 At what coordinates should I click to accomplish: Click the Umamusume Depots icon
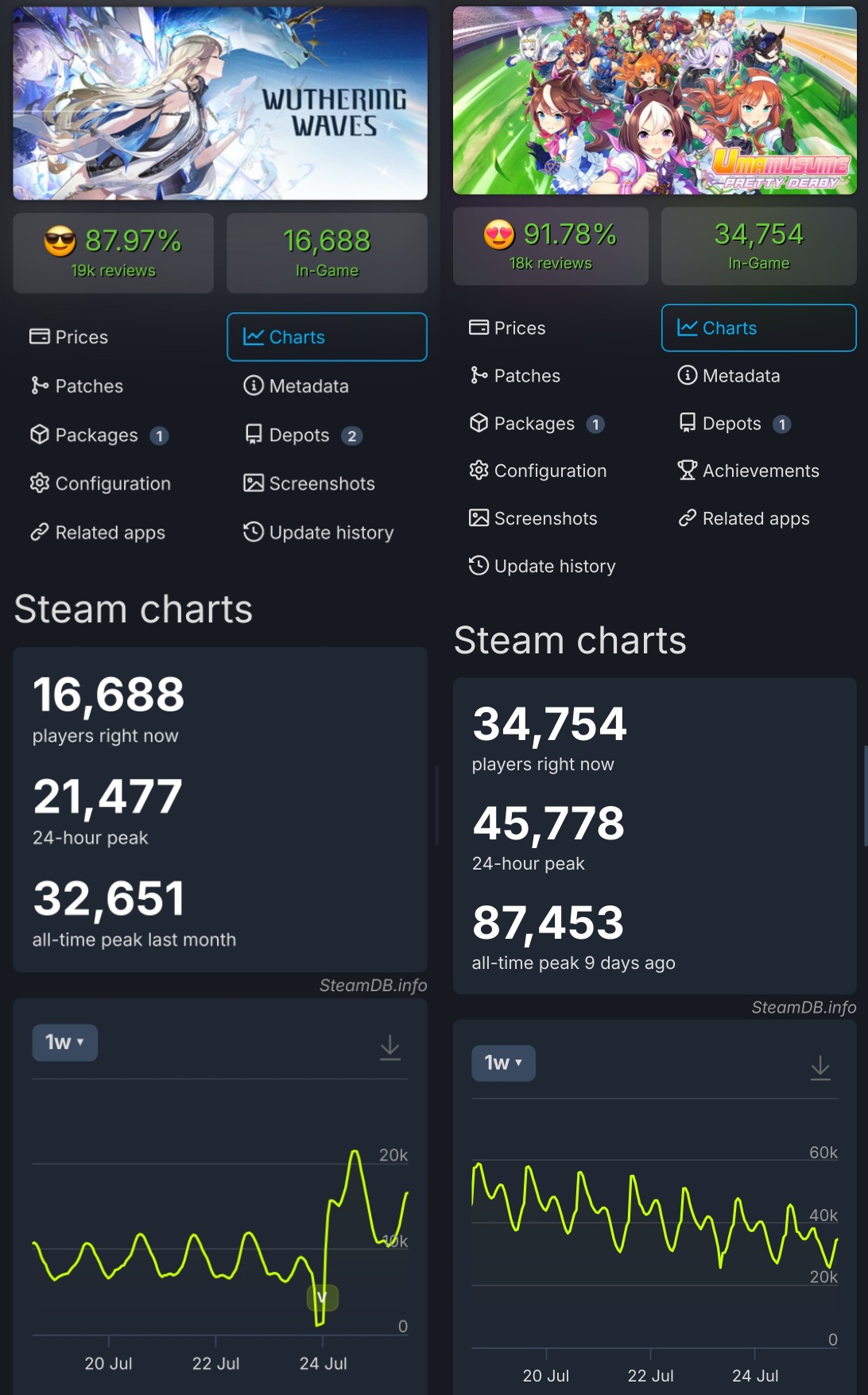tap(688, 423)
